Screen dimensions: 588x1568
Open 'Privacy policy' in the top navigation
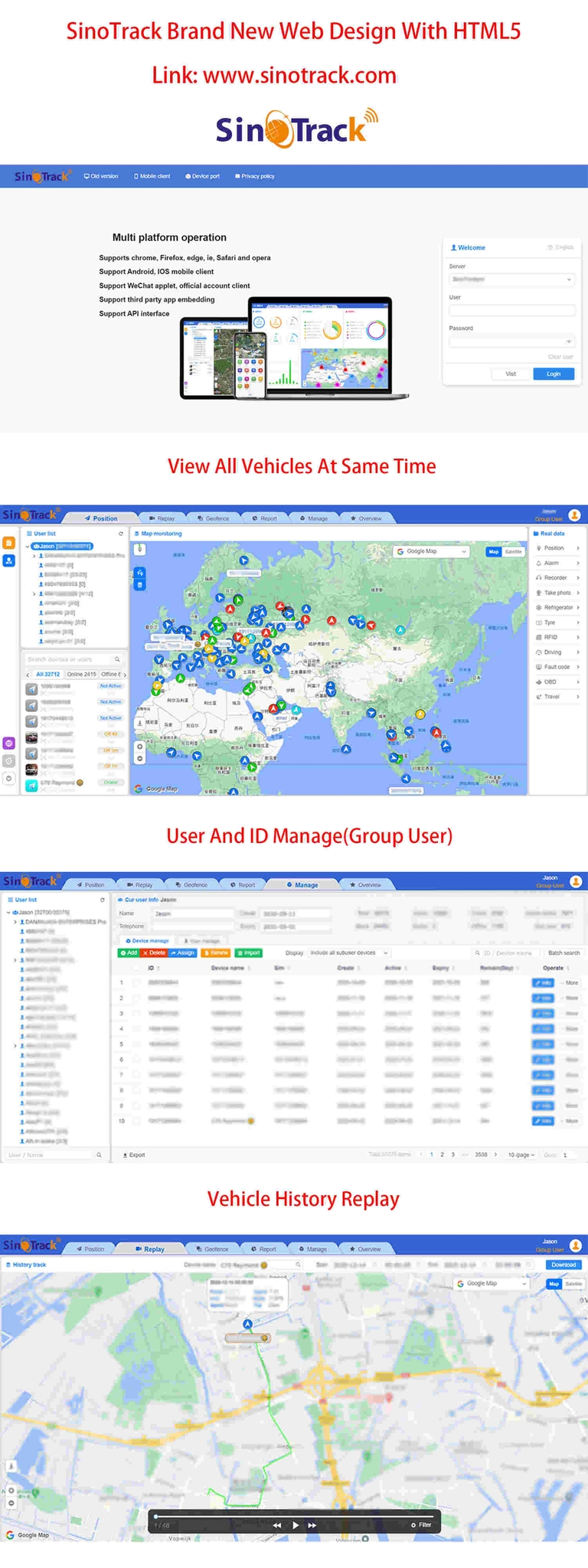[x=255, y=176]
